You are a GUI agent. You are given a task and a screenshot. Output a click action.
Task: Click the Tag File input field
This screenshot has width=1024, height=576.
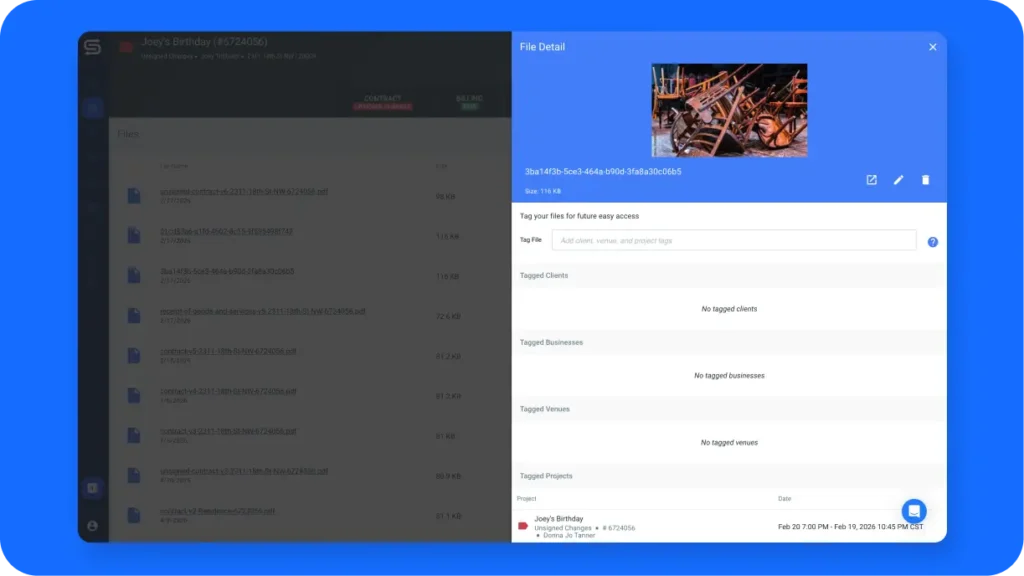[x=733, y=240]
